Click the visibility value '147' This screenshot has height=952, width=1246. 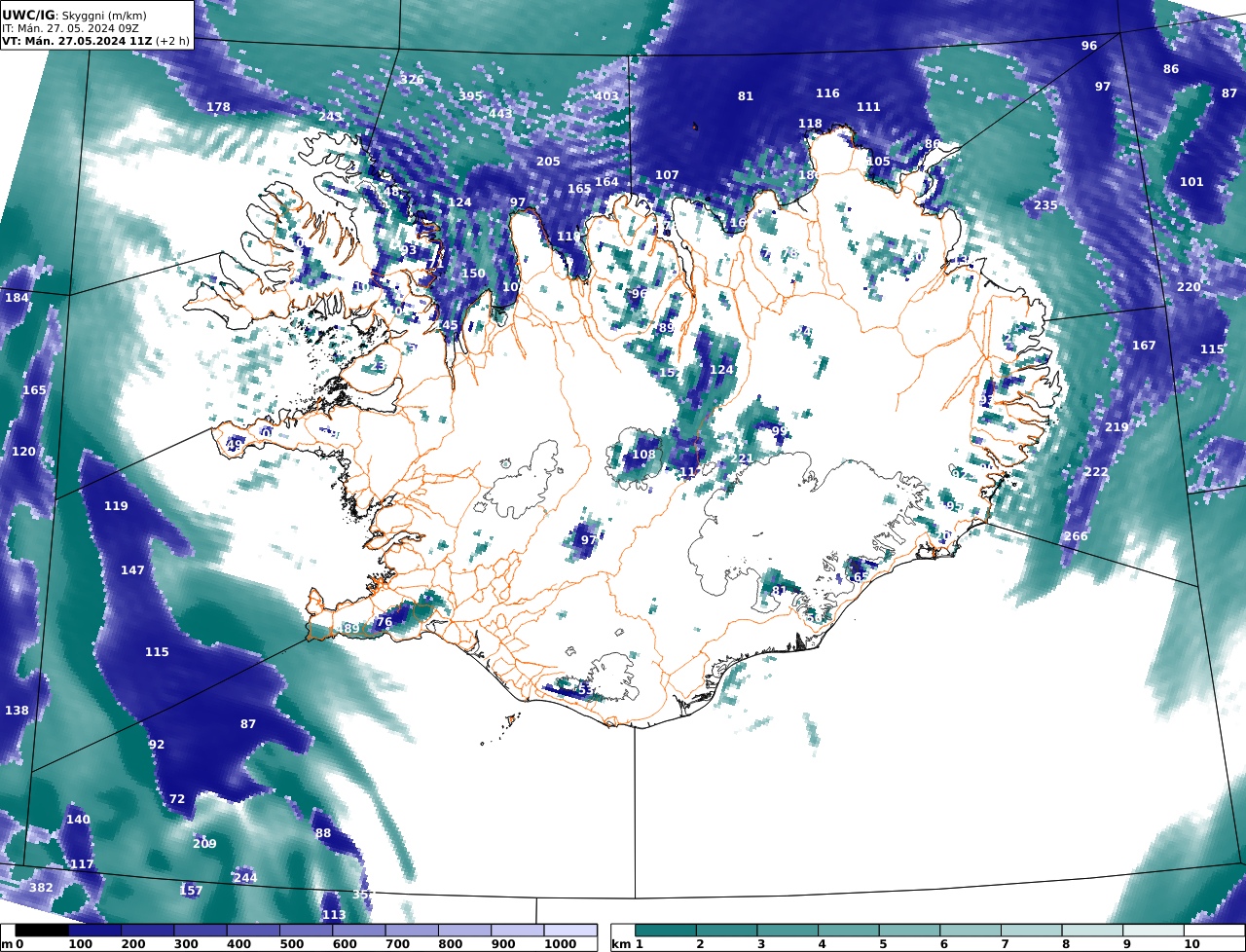pos(132,569)
